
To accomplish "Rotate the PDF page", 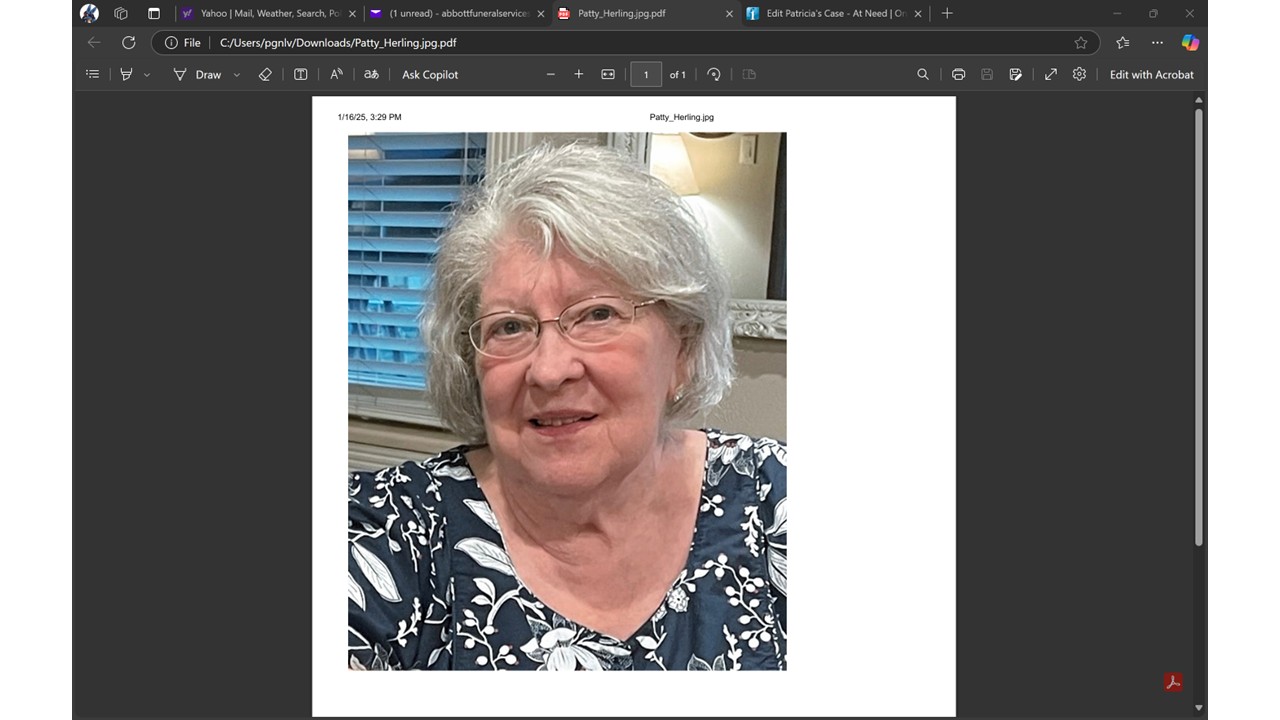I will (x=714, y=74).
